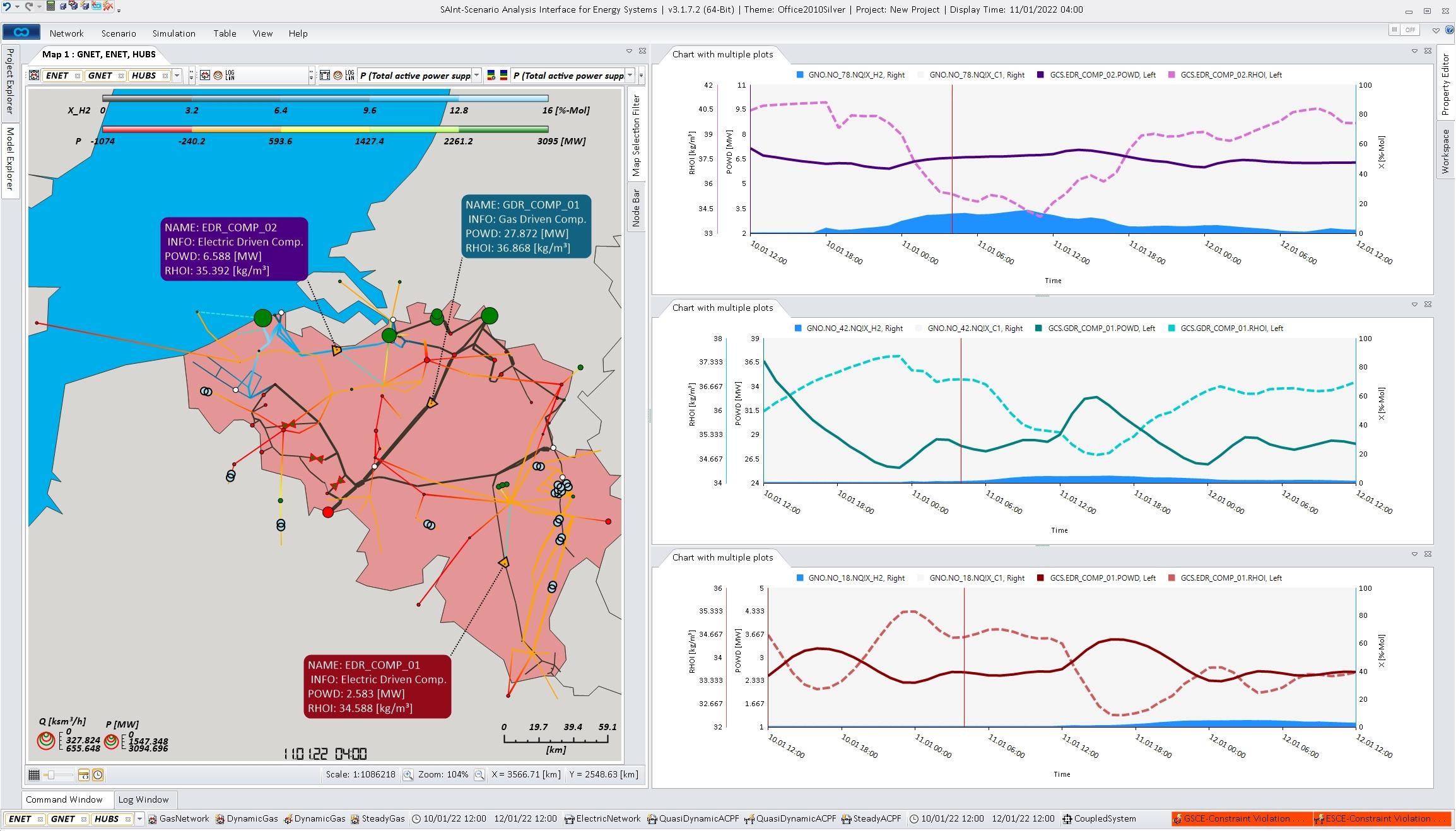Click the undo arrow icon
Viewport: 1456px width, 831px height.
pos(7,7)
